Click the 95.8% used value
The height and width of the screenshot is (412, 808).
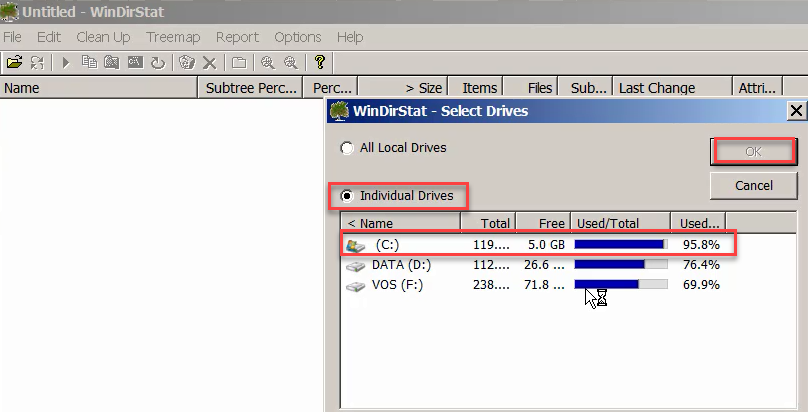pos(701,245)
